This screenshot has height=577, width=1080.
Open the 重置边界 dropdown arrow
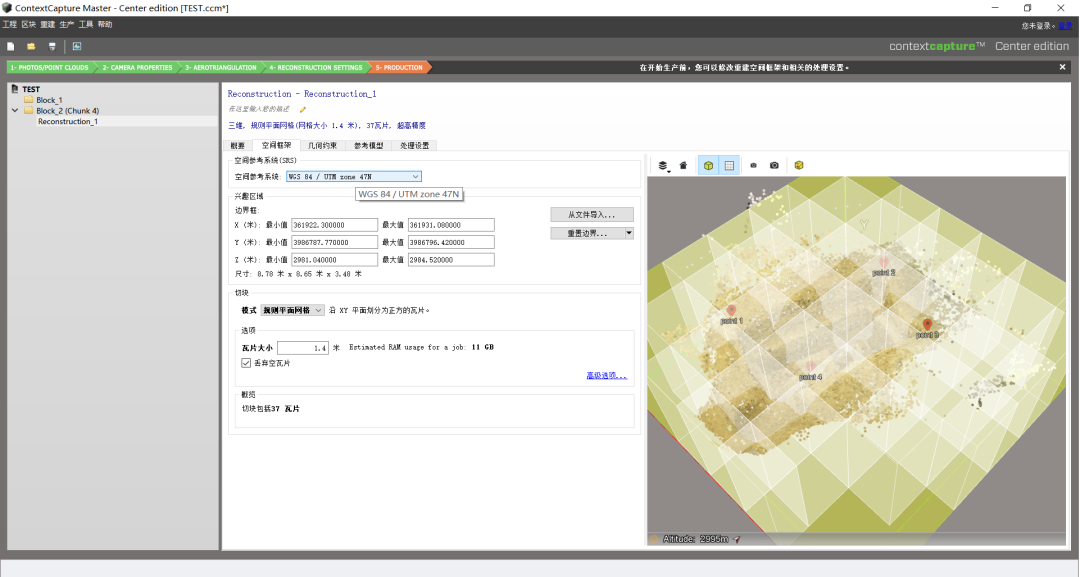(629, 233)
